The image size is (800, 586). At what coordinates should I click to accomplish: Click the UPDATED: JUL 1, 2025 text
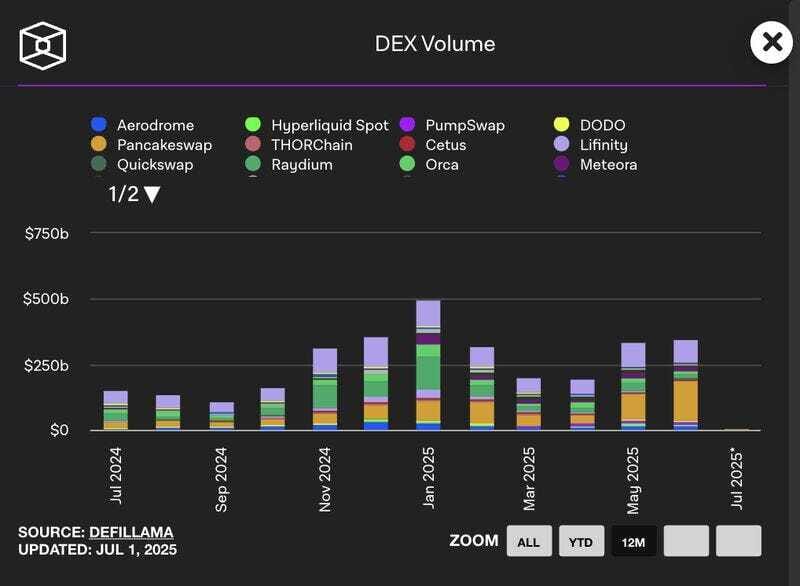(x=97, y=550)
